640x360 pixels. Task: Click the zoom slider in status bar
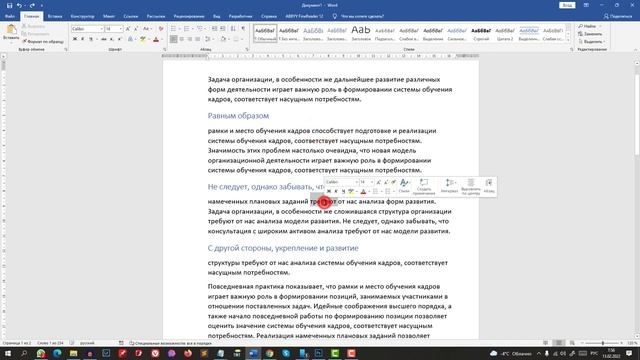pos(602,343)
